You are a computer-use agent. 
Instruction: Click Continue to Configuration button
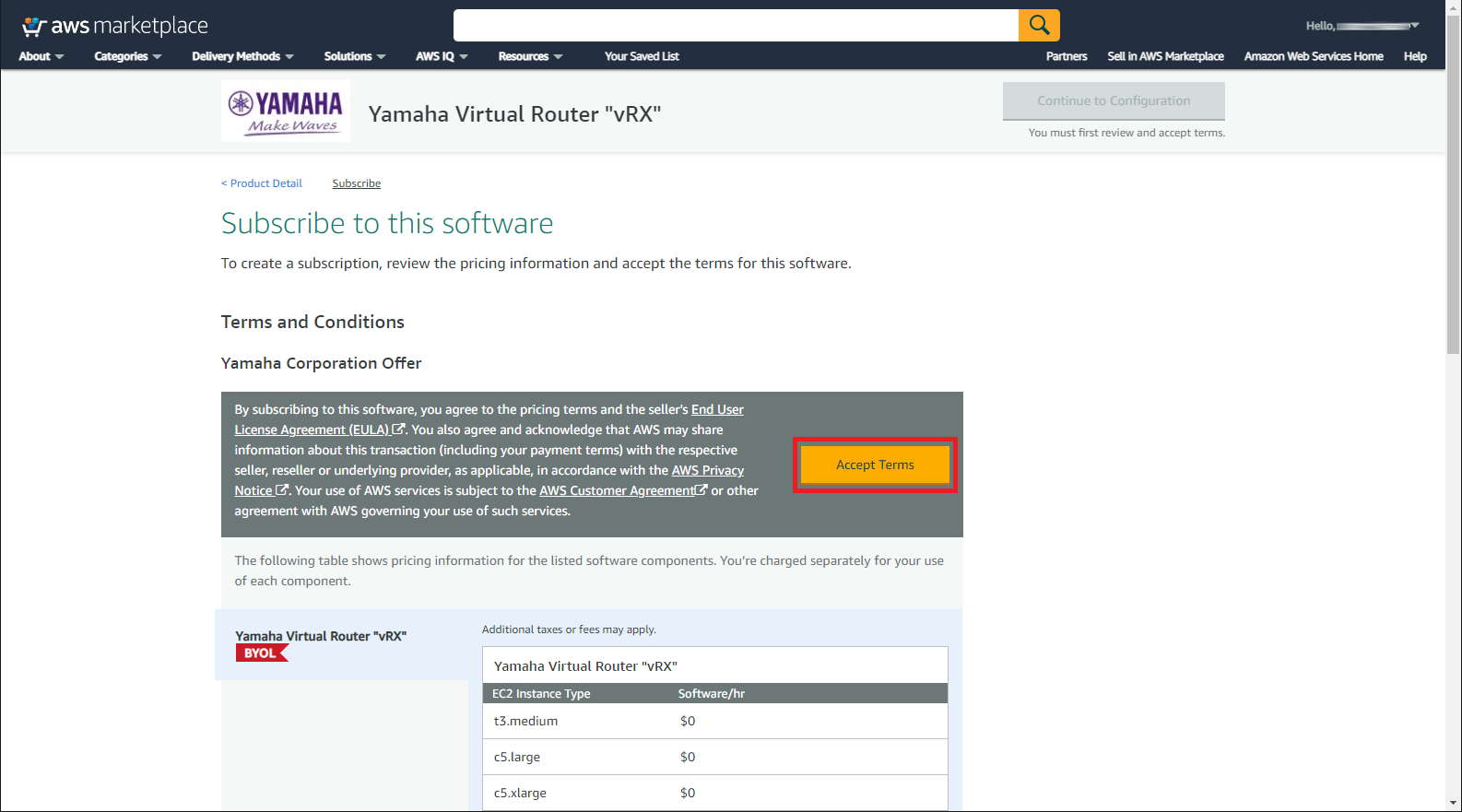tap(1114, 101)
